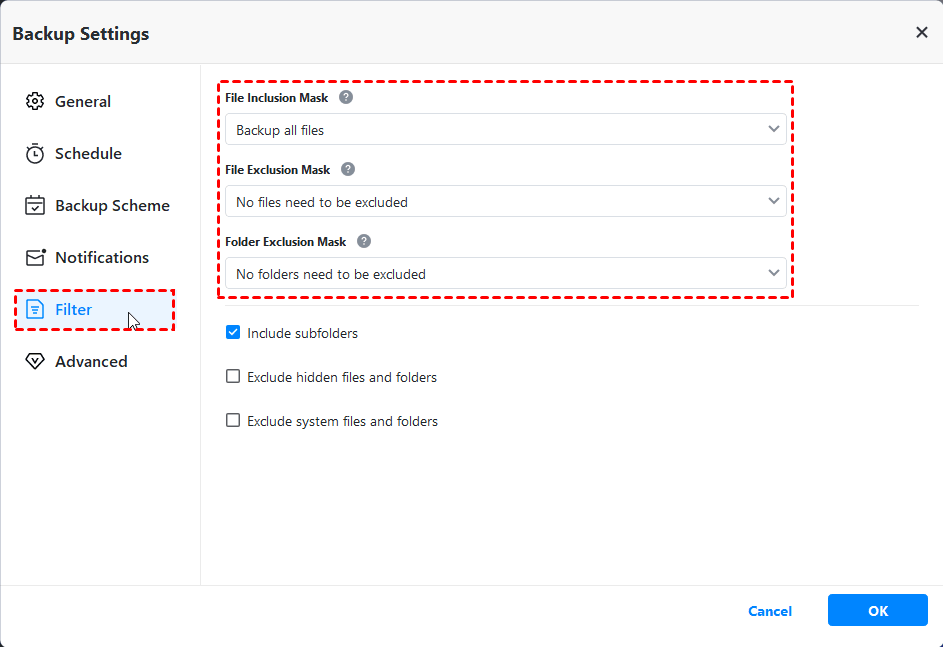
Task: Open the Backup Scheme settings tab
Action: [112, 206]
